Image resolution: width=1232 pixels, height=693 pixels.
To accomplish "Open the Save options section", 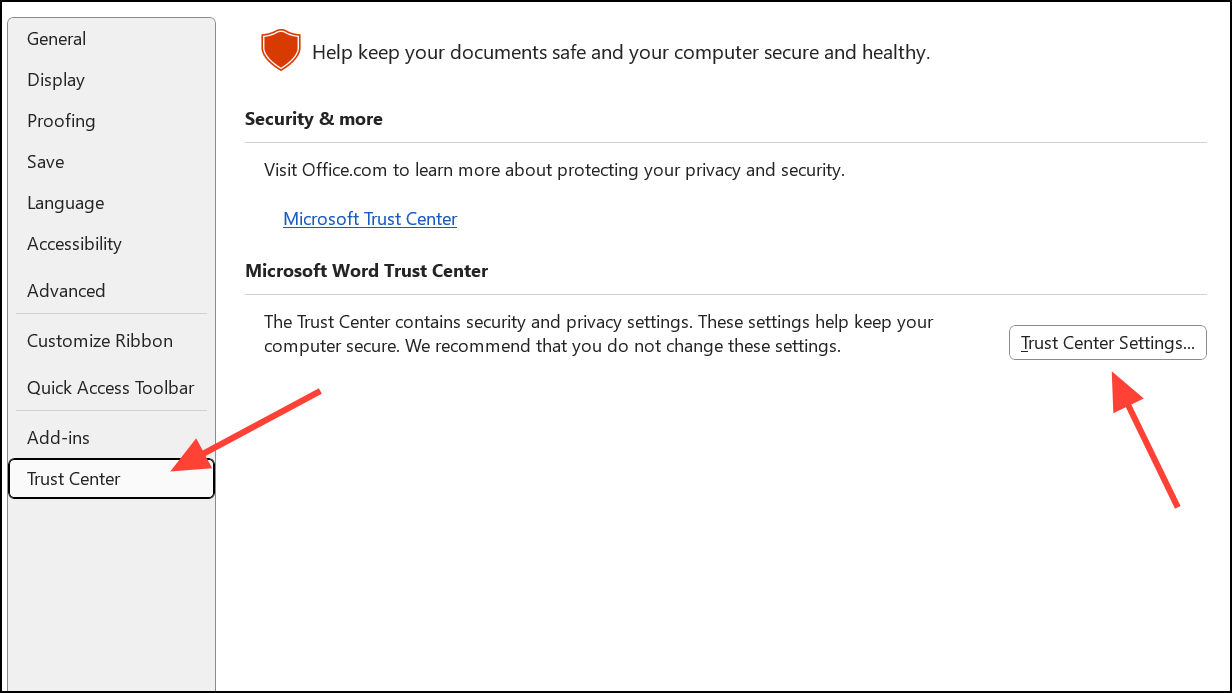I will pos(45,161).
